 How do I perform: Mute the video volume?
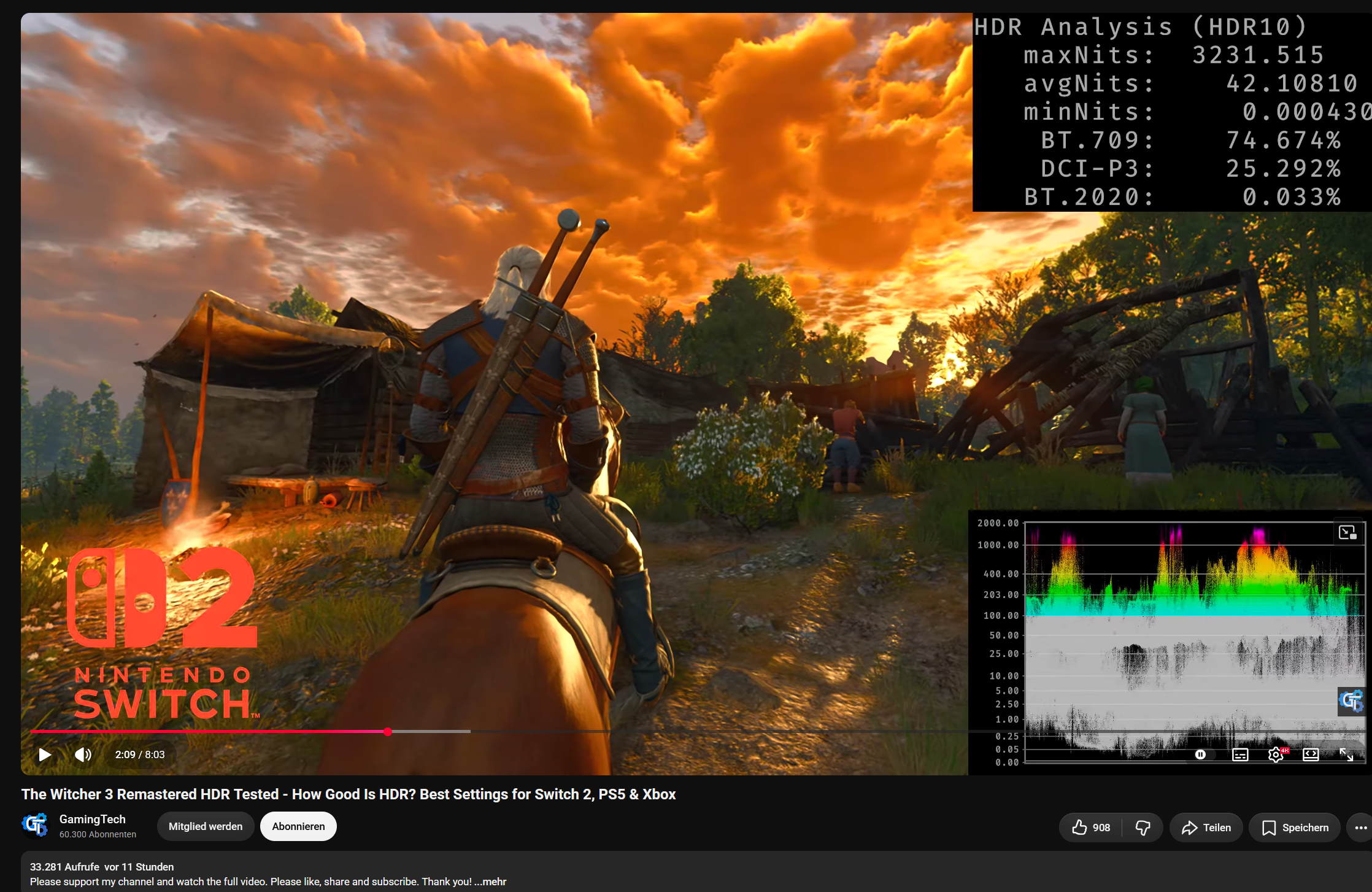click(83, 754)
